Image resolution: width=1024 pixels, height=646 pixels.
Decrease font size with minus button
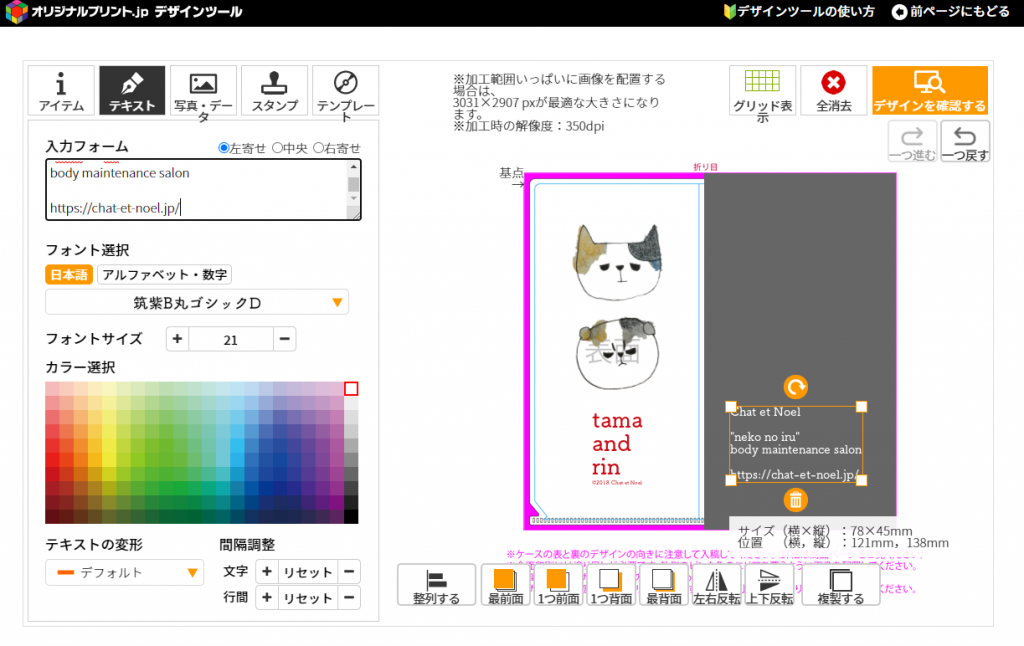285,339
